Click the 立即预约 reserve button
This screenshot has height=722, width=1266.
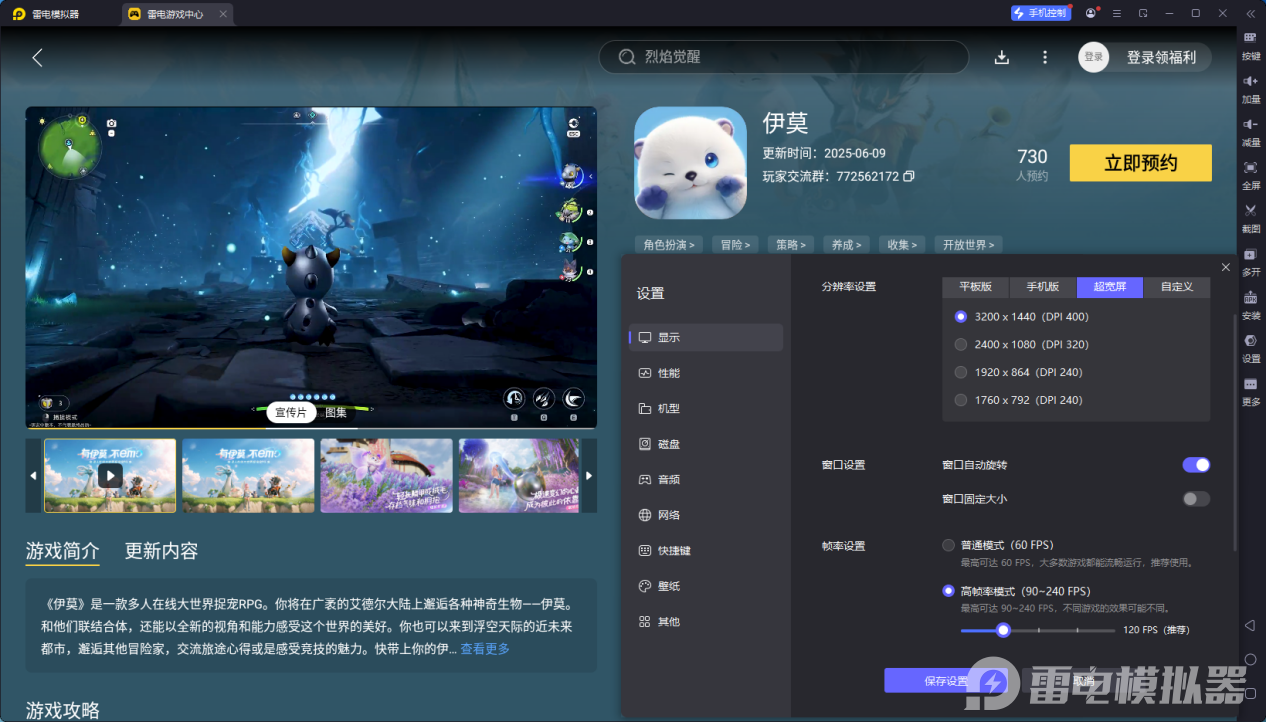click(x=1140, y=163)
